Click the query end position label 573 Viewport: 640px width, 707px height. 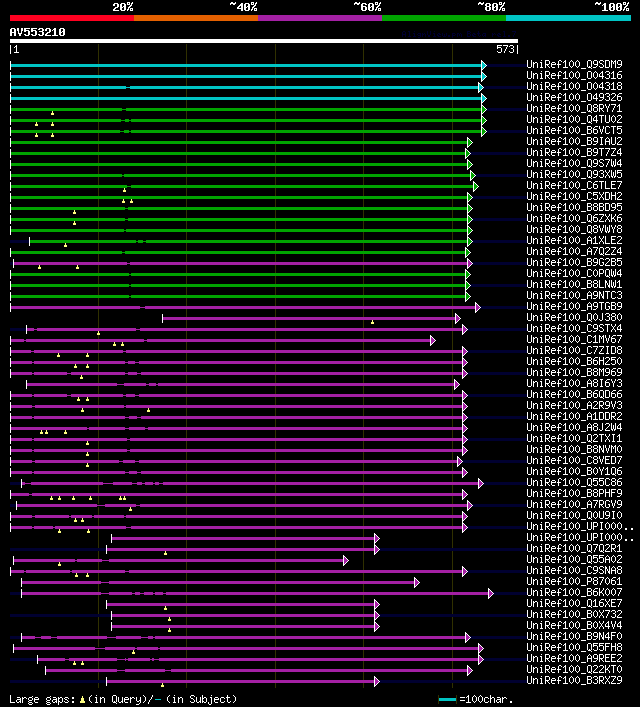coord(505,49)
